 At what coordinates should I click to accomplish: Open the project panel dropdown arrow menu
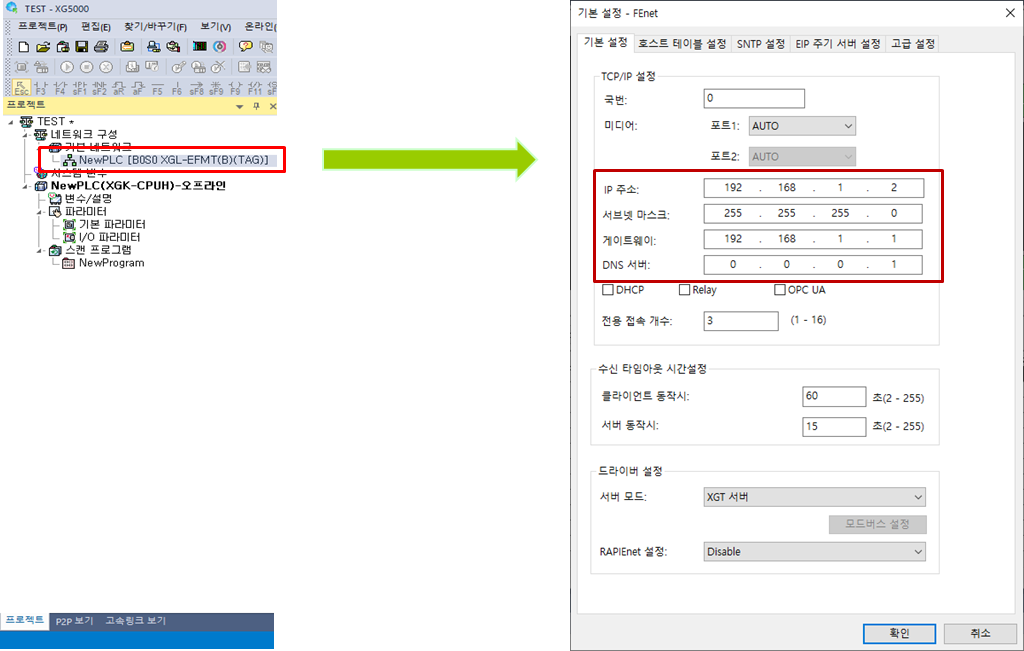239,106
